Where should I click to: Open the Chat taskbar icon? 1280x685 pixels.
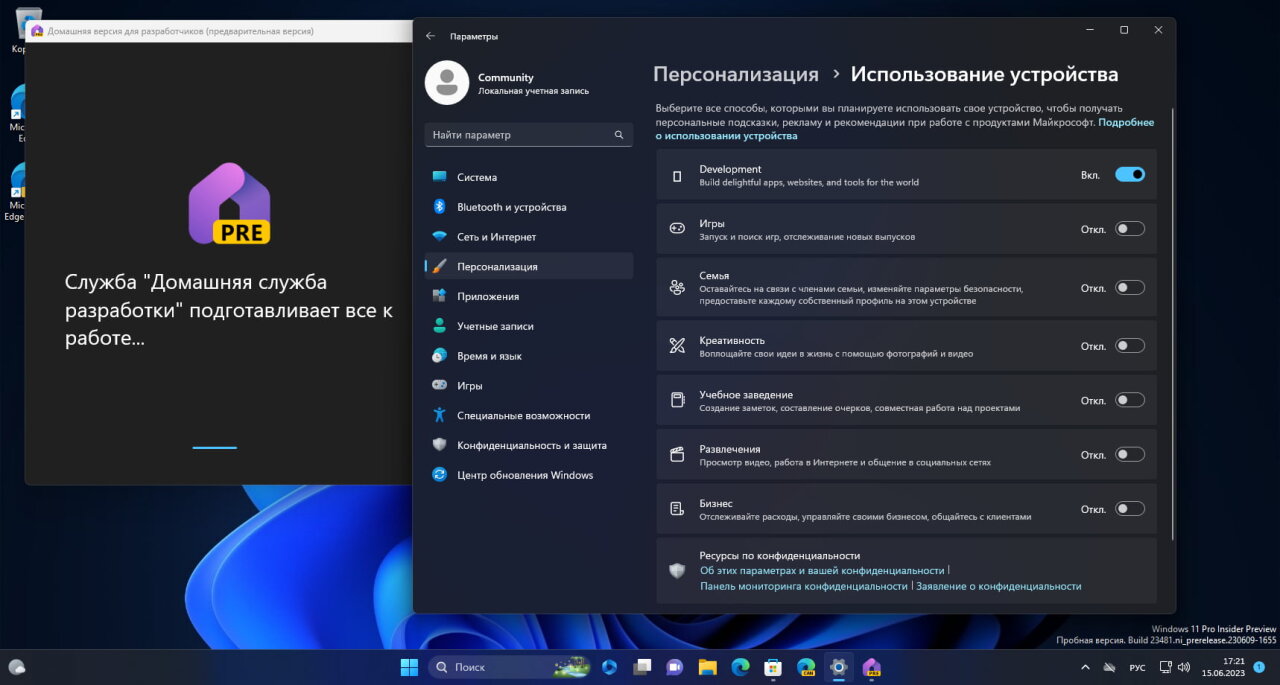tap(674, 667)
